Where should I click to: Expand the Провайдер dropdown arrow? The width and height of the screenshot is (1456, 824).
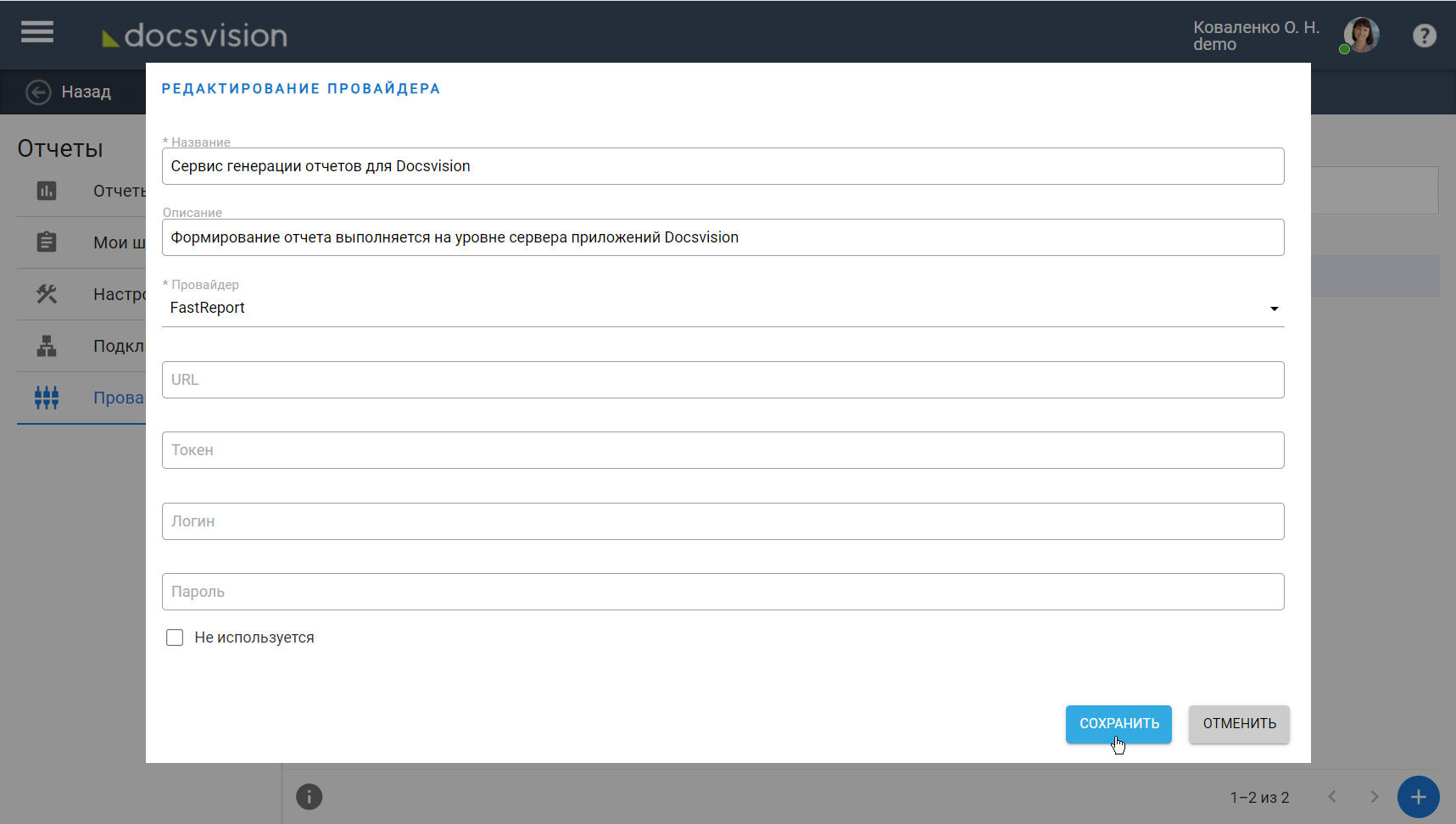click(1274, 309)
